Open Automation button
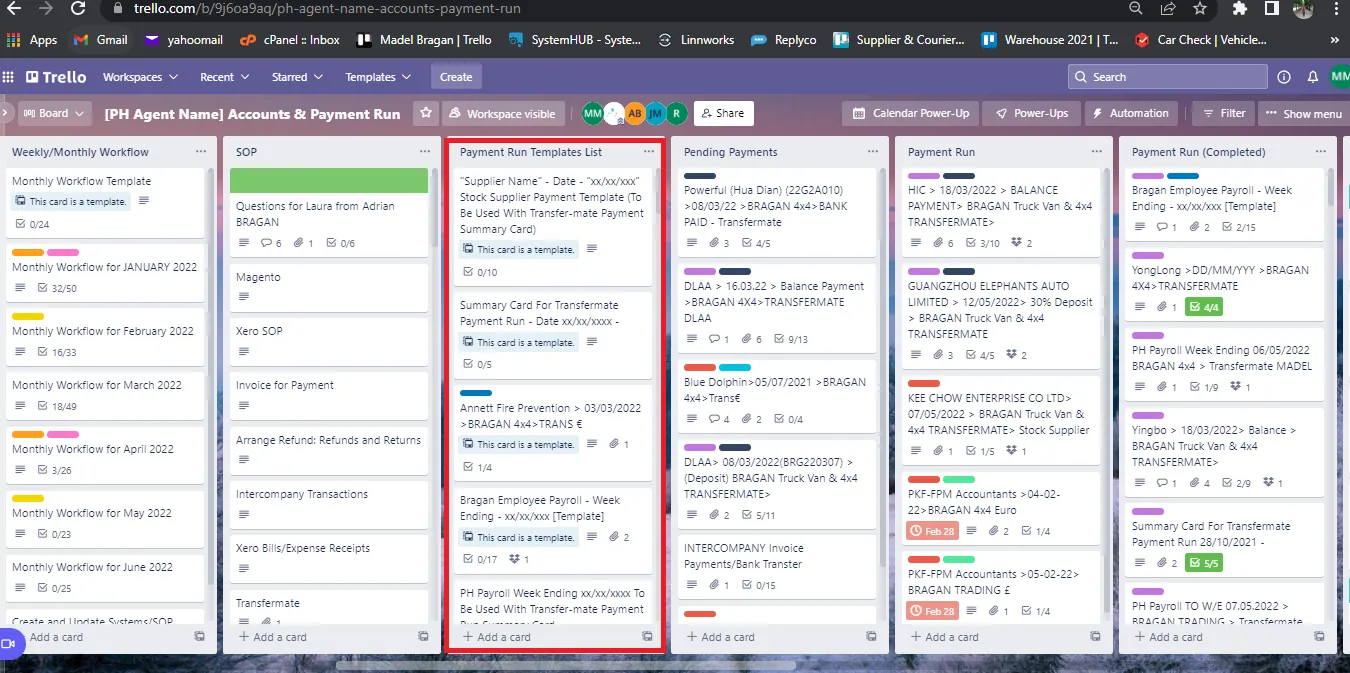 (1130, 113)
